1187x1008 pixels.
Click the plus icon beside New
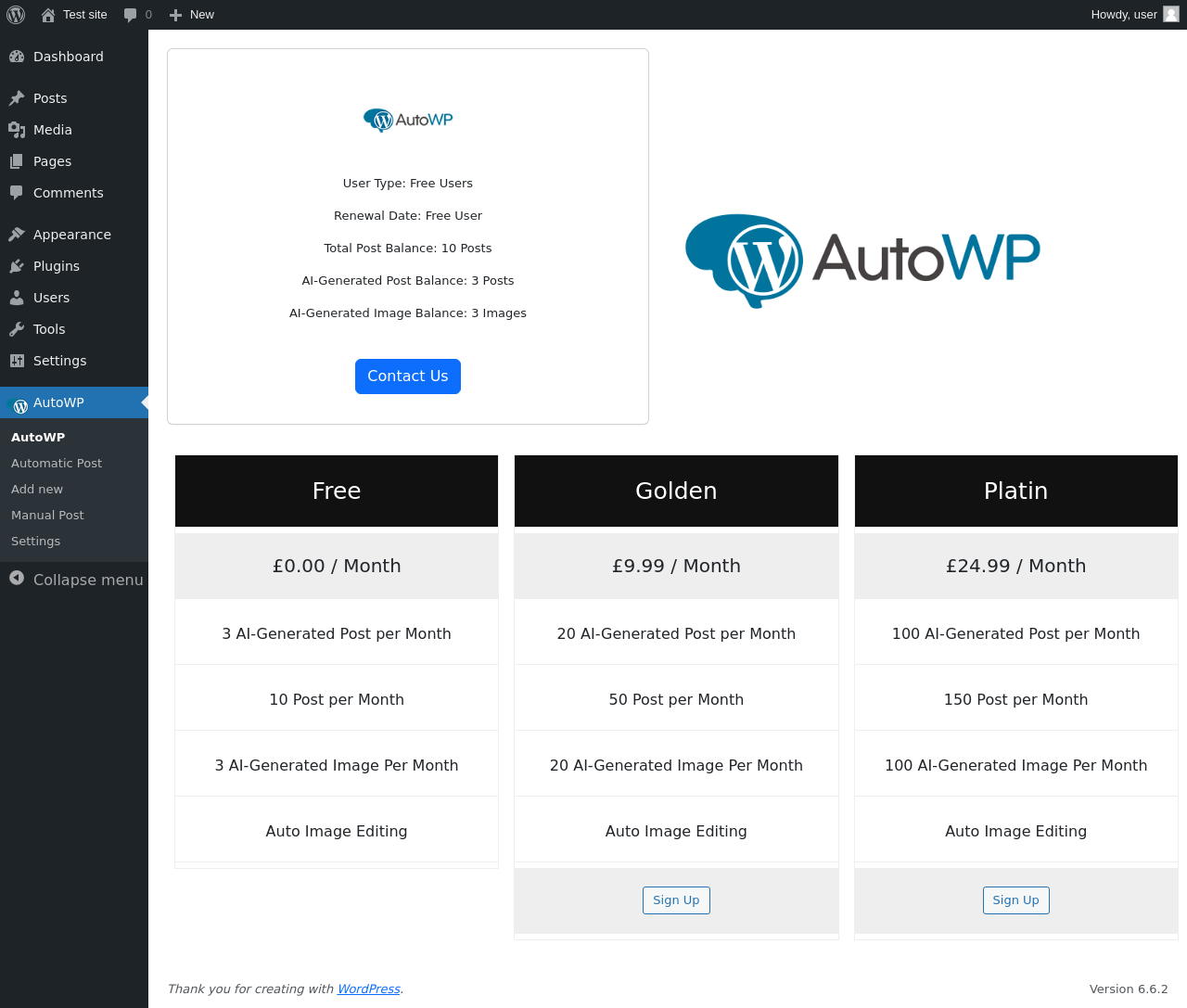click(x=175, y=15)
